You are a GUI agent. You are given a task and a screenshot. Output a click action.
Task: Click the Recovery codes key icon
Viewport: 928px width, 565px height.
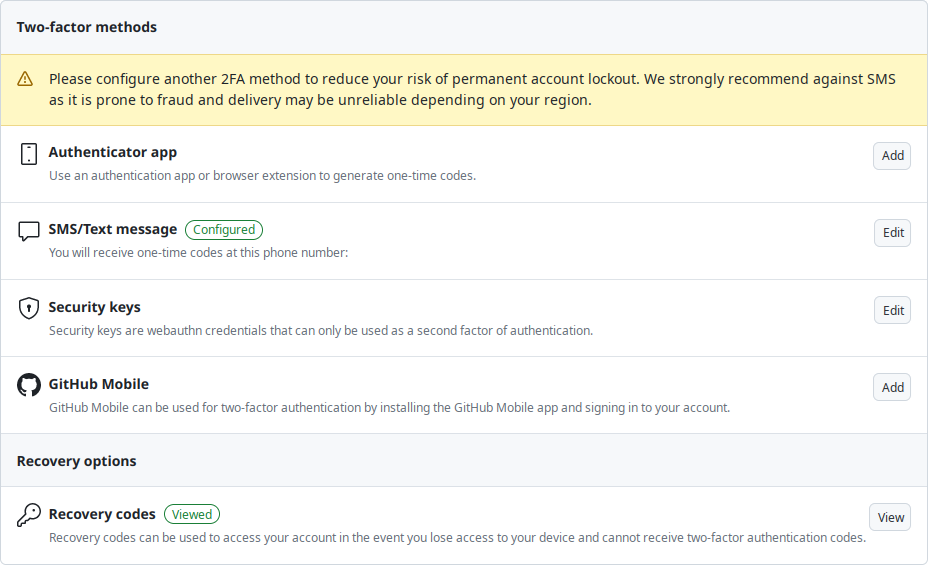[x=28, y=515]
